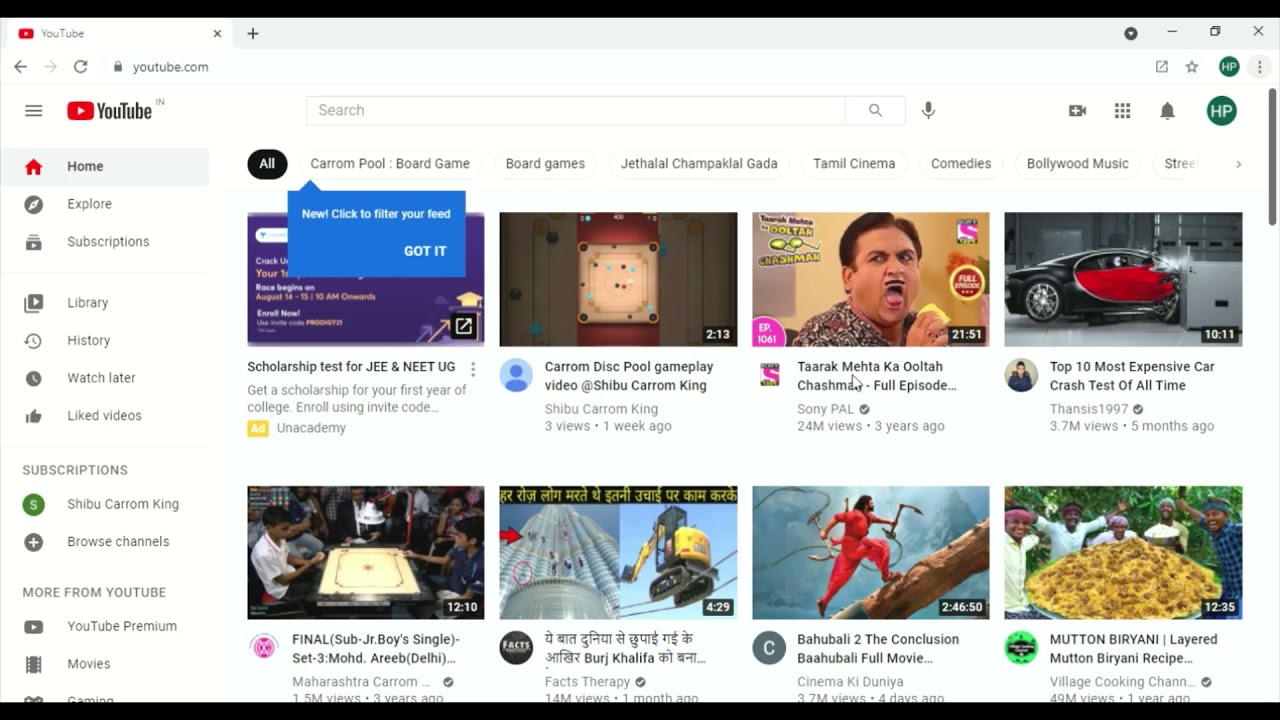Click the YouTube logo
This screenshot has height=720, width=1280.
(x=110, y=111)
